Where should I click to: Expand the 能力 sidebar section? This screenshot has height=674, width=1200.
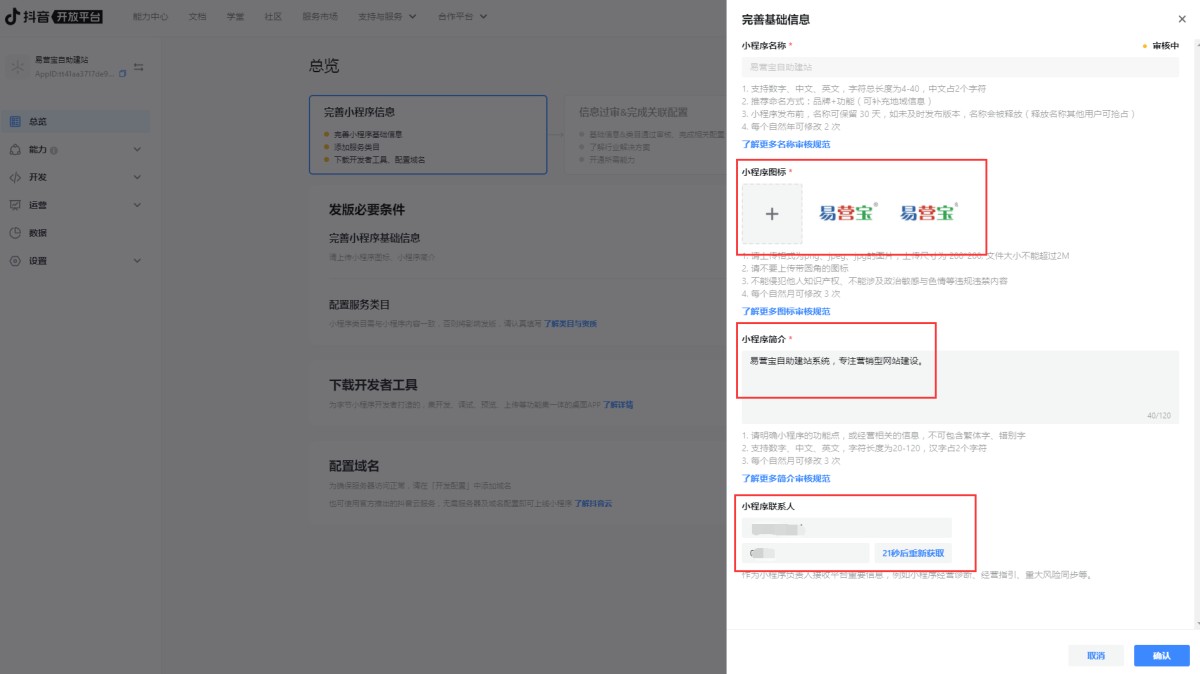point(137,150)
